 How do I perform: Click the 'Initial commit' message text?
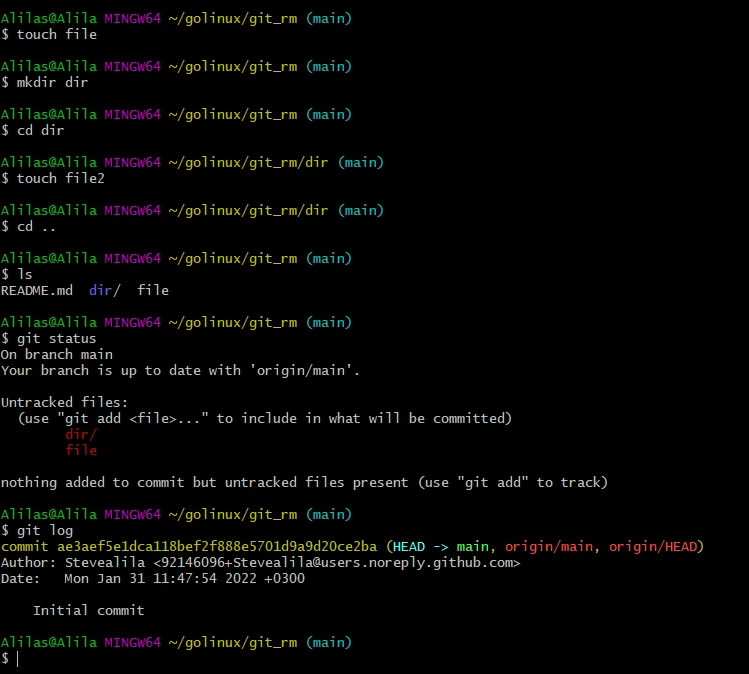(x=89, y=610)
